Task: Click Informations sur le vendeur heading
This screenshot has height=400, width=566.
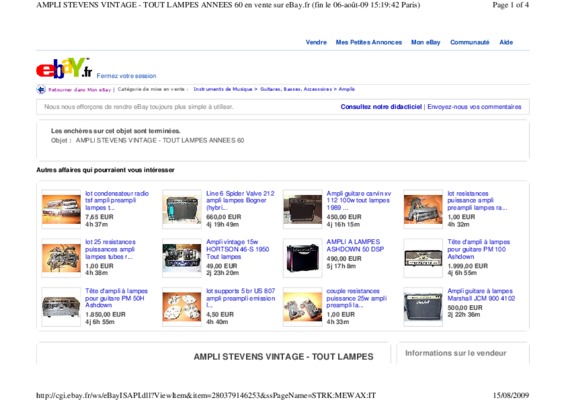Action: click(x=456, y=353)
